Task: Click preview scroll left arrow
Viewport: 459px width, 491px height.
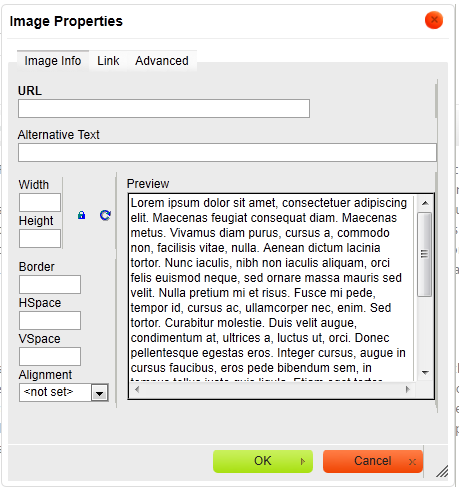Action: (x=137, y=389)
